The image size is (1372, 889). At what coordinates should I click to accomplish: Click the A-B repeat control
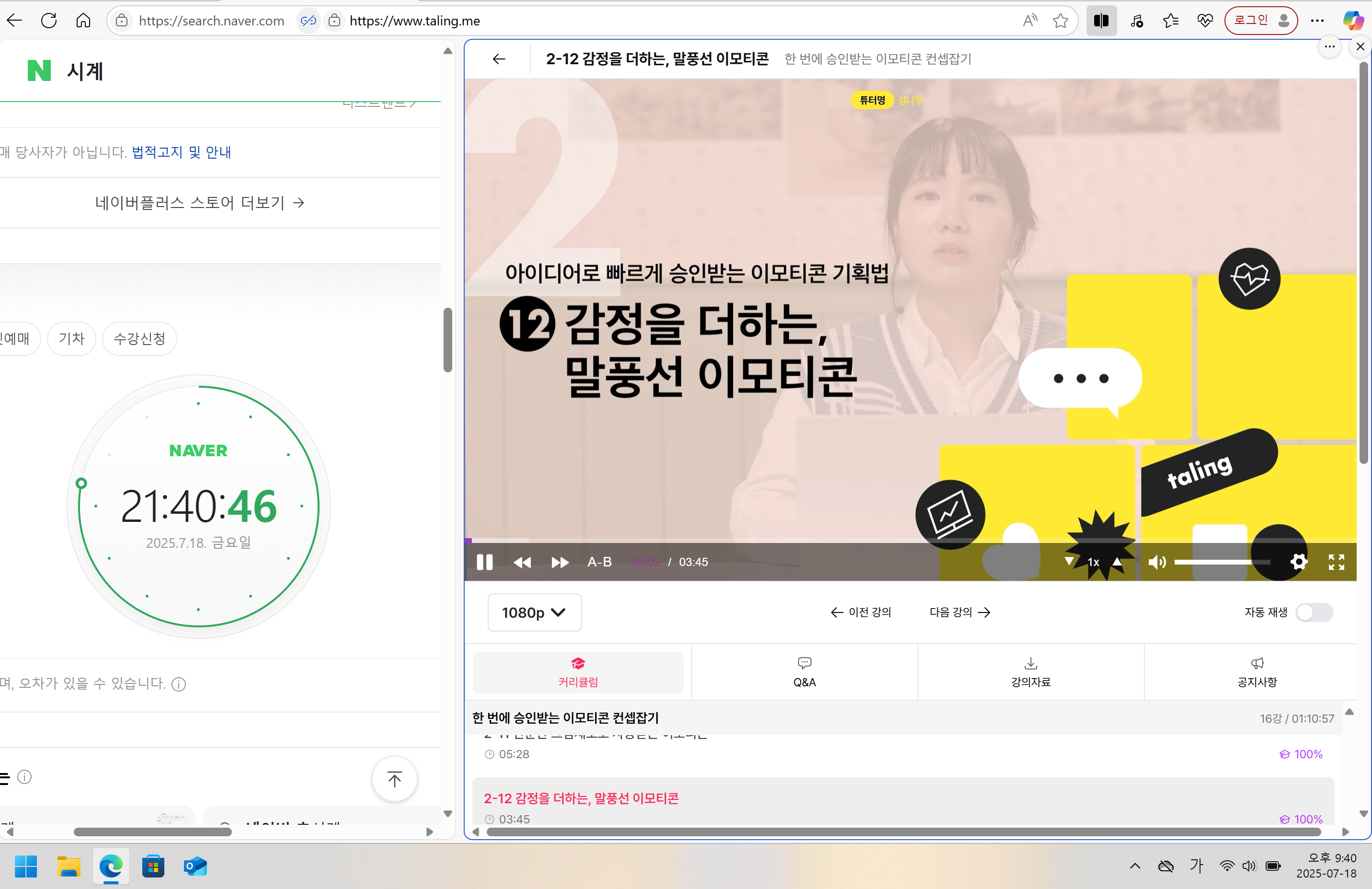[599, 562]
